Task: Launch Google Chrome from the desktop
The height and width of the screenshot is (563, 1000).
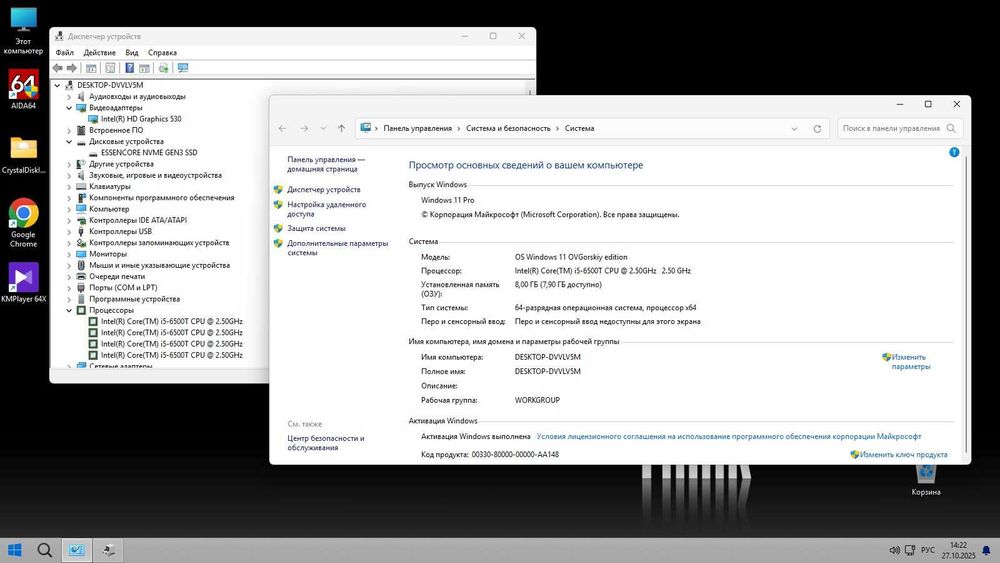Action: click(23, 223)
